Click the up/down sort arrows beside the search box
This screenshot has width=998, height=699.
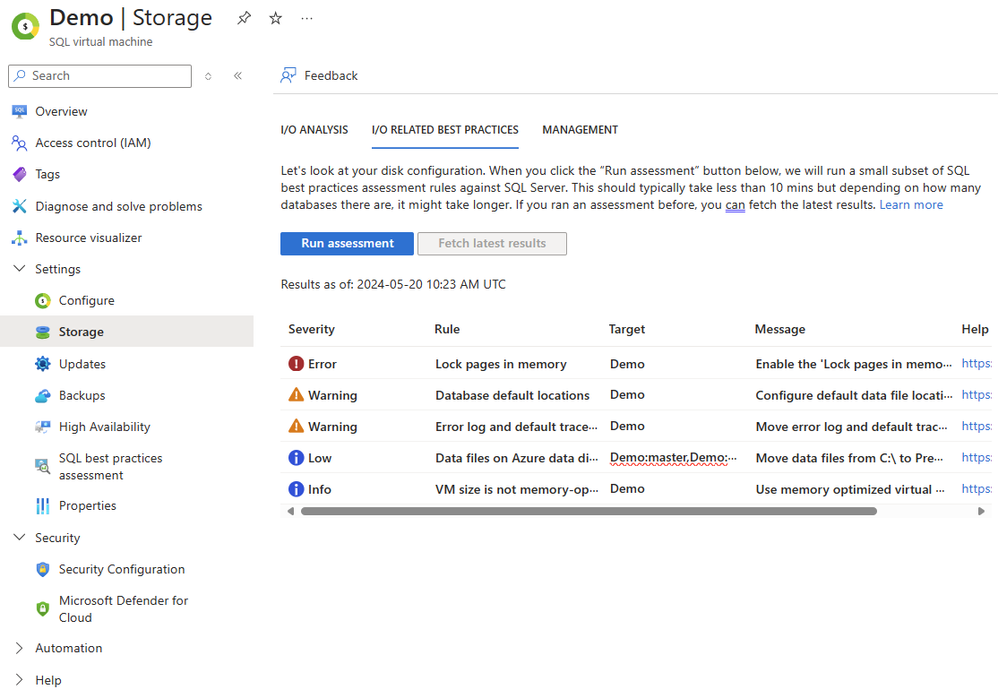pos(208,76)
